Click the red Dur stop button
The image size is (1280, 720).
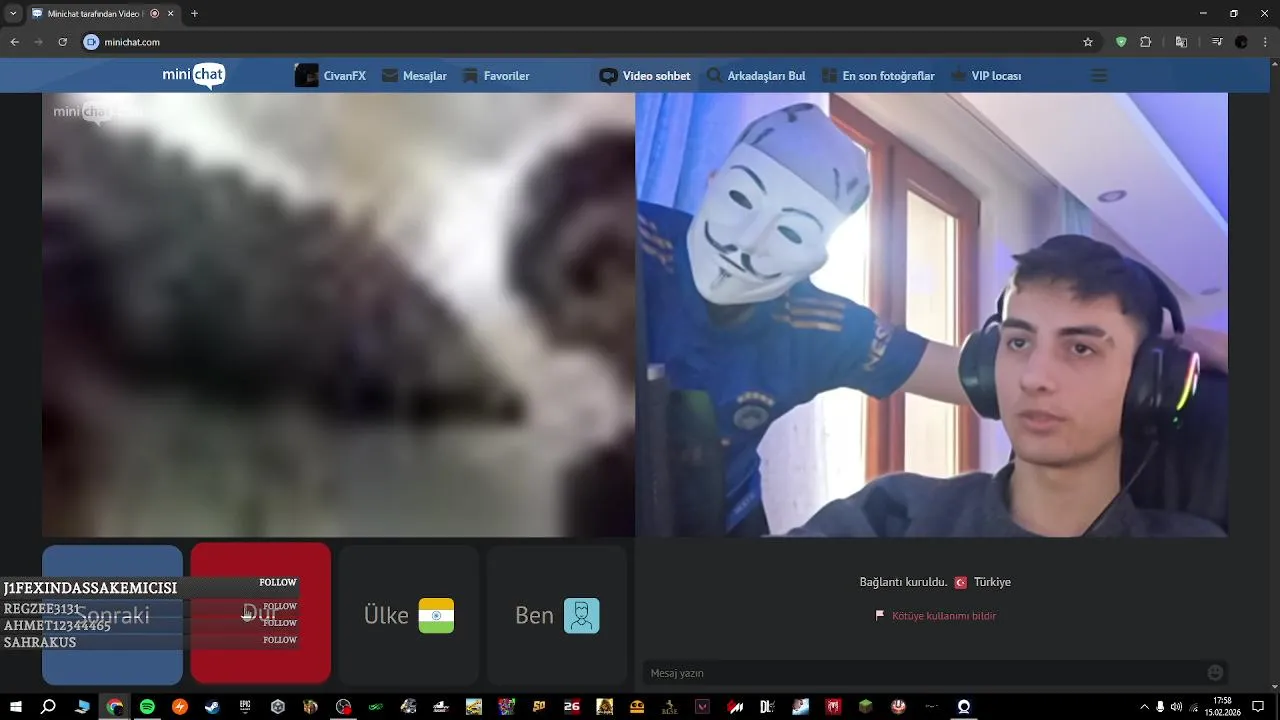point(260,614)
